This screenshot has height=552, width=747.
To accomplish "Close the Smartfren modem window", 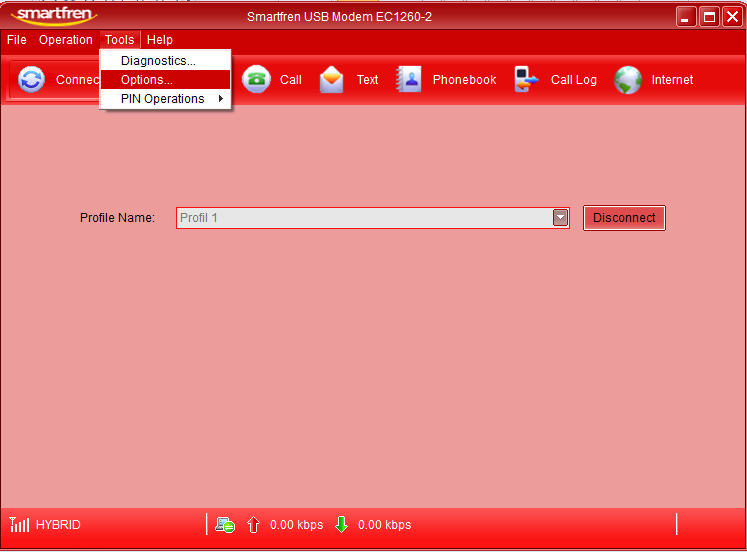I will [x=732, y=17].
